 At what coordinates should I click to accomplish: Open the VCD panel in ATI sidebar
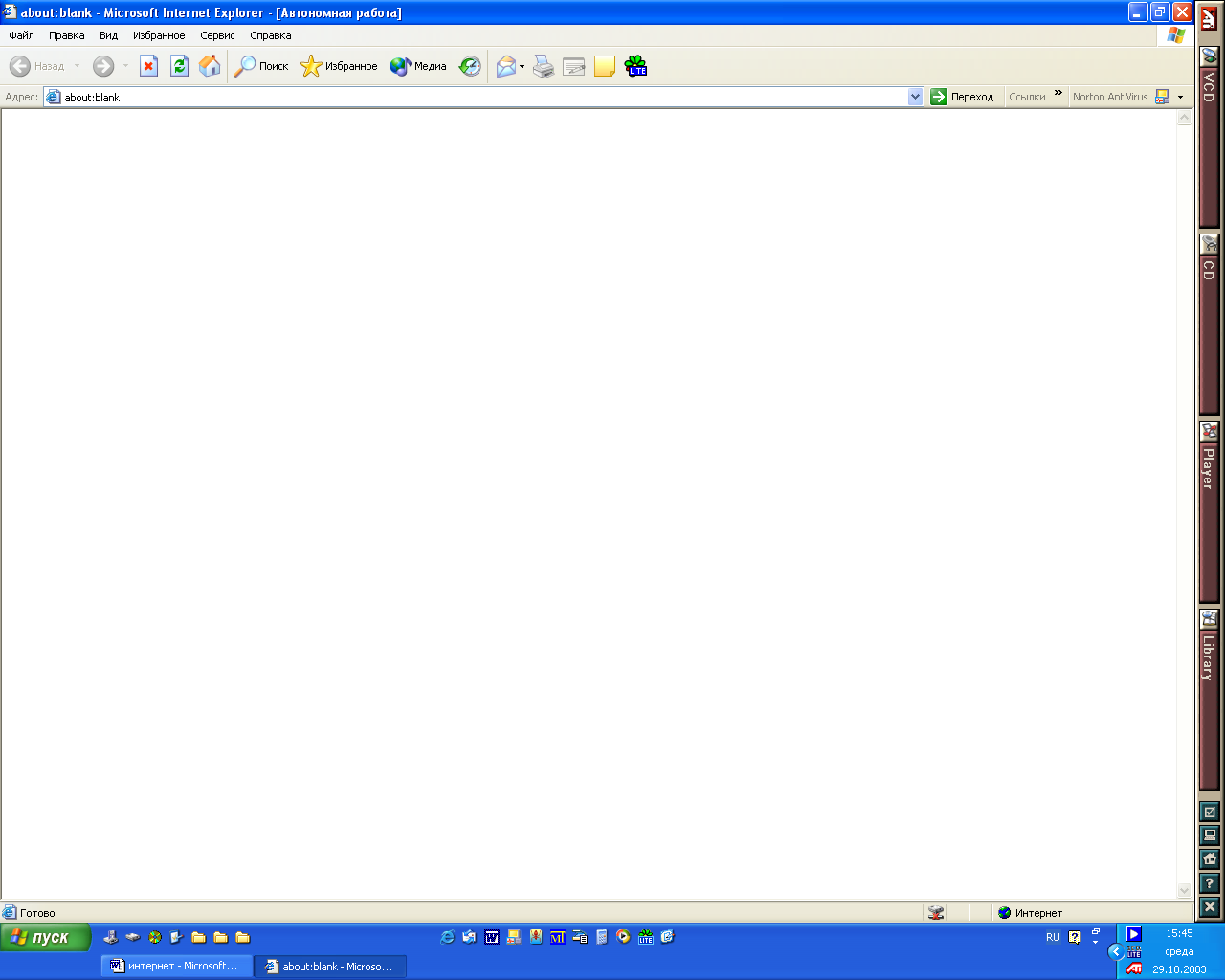point(1210,139)
